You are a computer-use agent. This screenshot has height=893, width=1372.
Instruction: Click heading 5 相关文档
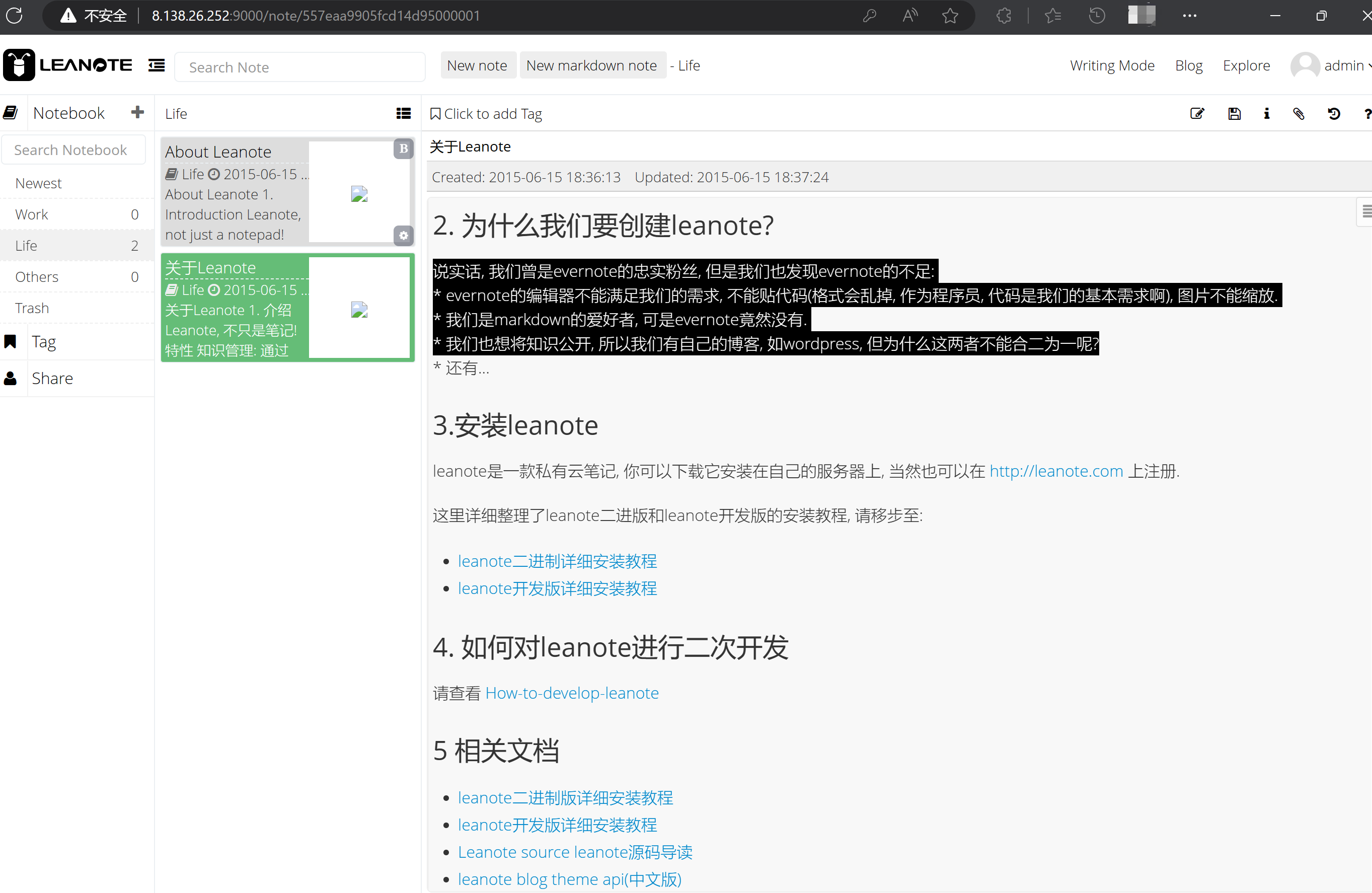click(496, 751)
